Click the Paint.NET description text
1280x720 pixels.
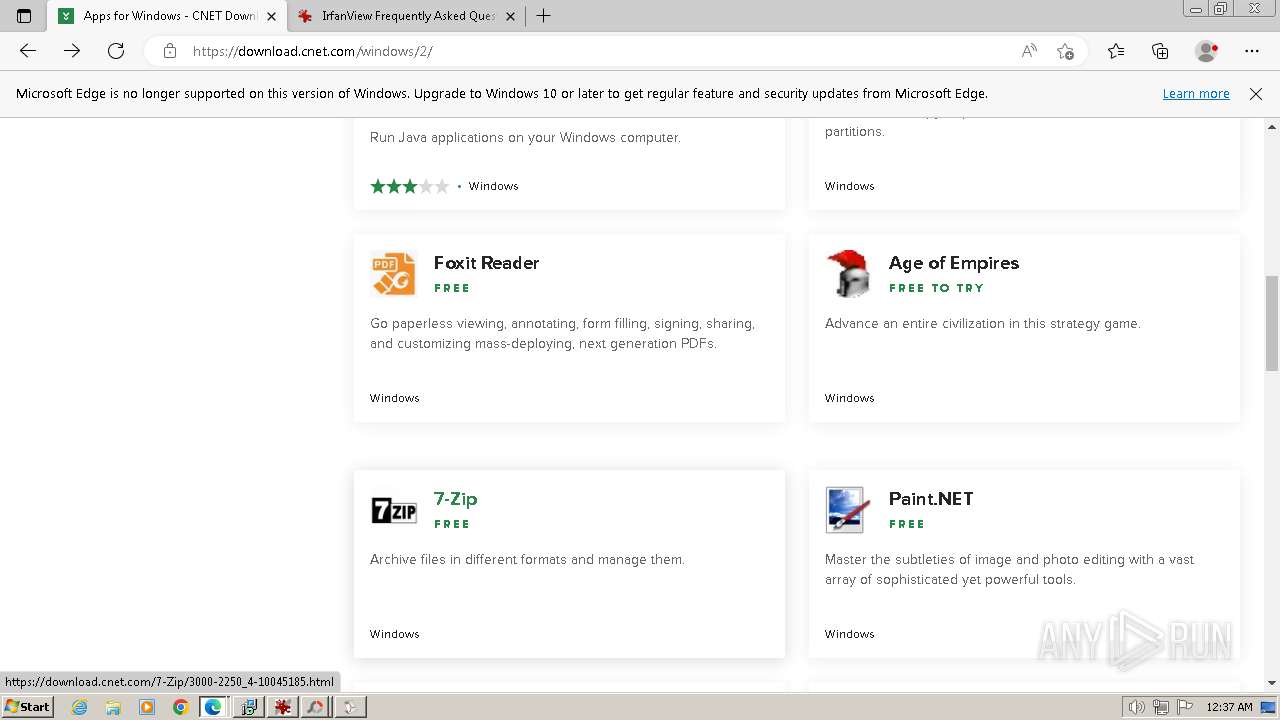pyautogui.click(x=1009, y=569)
